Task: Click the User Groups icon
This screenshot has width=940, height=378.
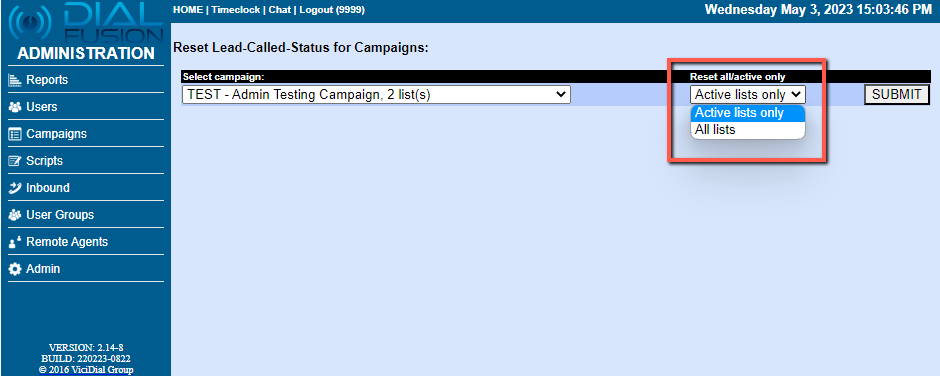Action: (x=15, y=215)
